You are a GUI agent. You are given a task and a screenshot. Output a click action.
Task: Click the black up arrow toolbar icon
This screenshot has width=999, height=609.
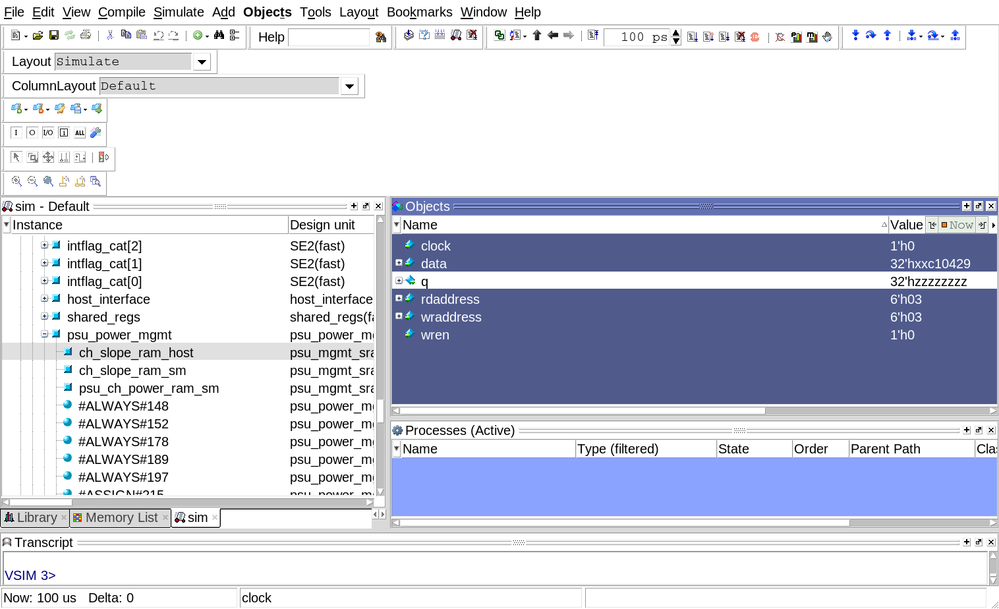537,36
